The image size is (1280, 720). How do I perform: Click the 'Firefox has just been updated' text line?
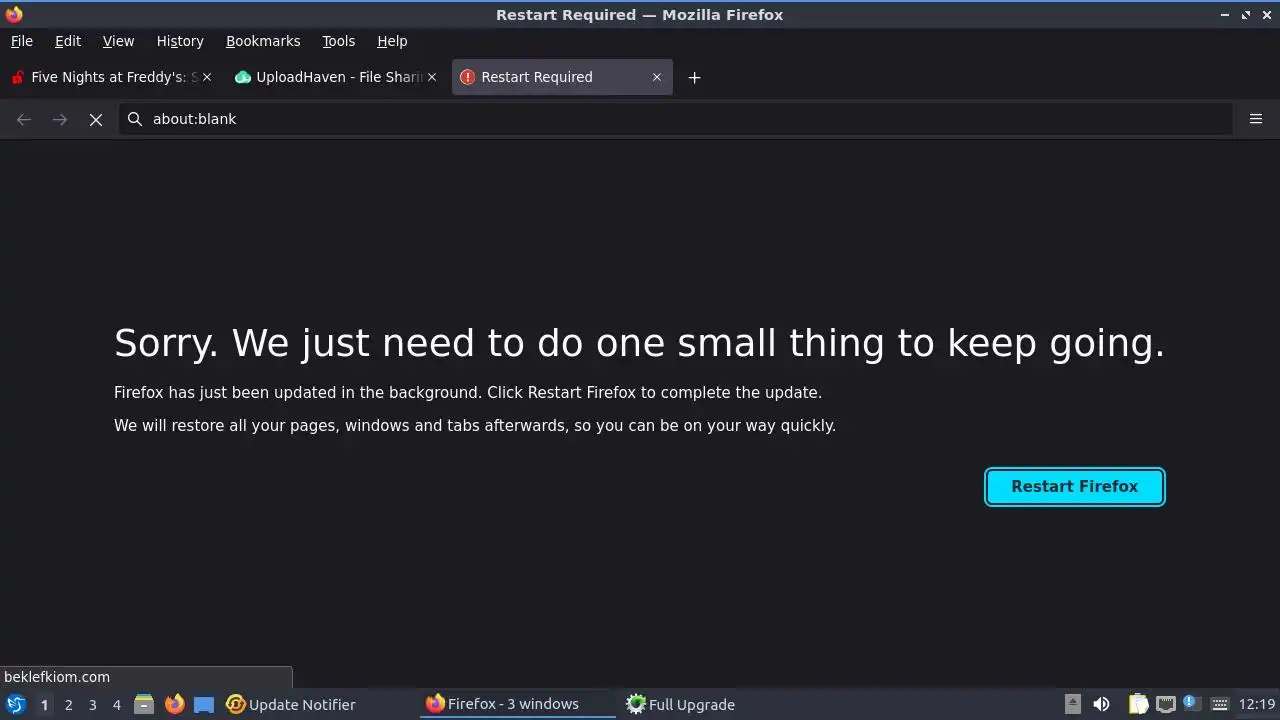pyautogui.click(x=468, y=392)
